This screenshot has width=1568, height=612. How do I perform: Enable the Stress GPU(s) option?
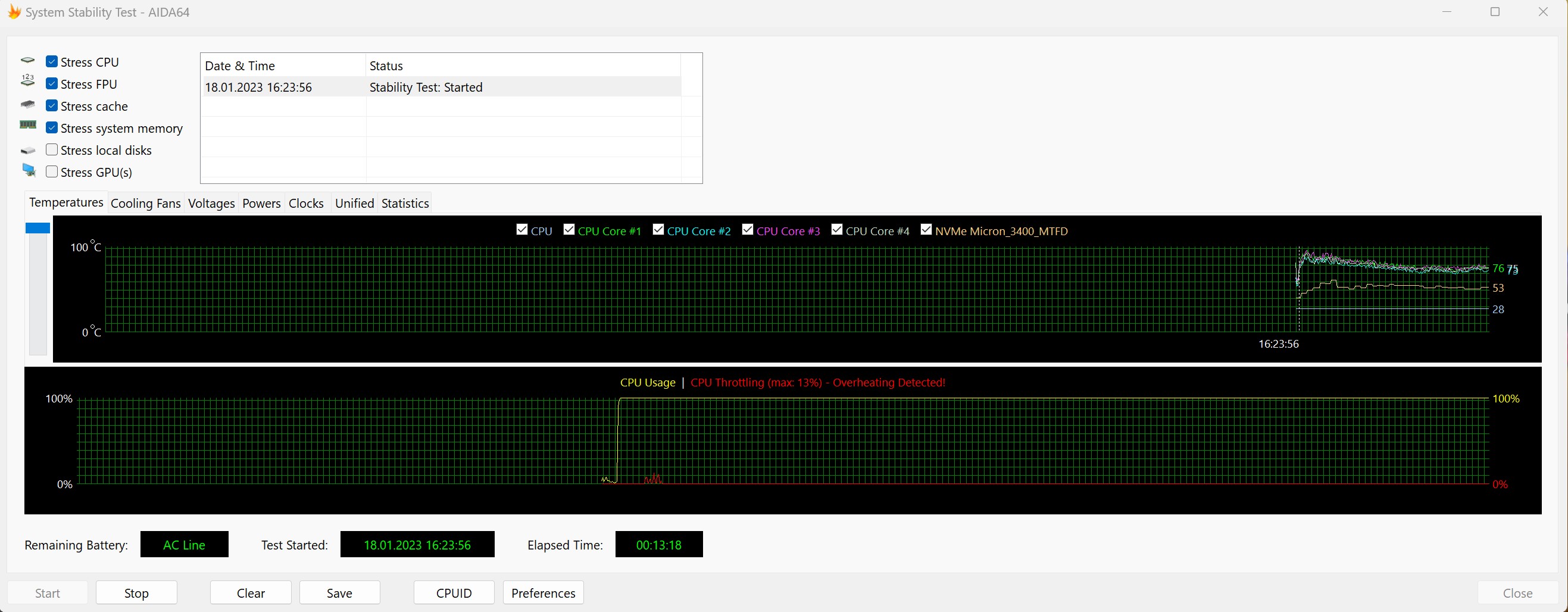(52, 171)
